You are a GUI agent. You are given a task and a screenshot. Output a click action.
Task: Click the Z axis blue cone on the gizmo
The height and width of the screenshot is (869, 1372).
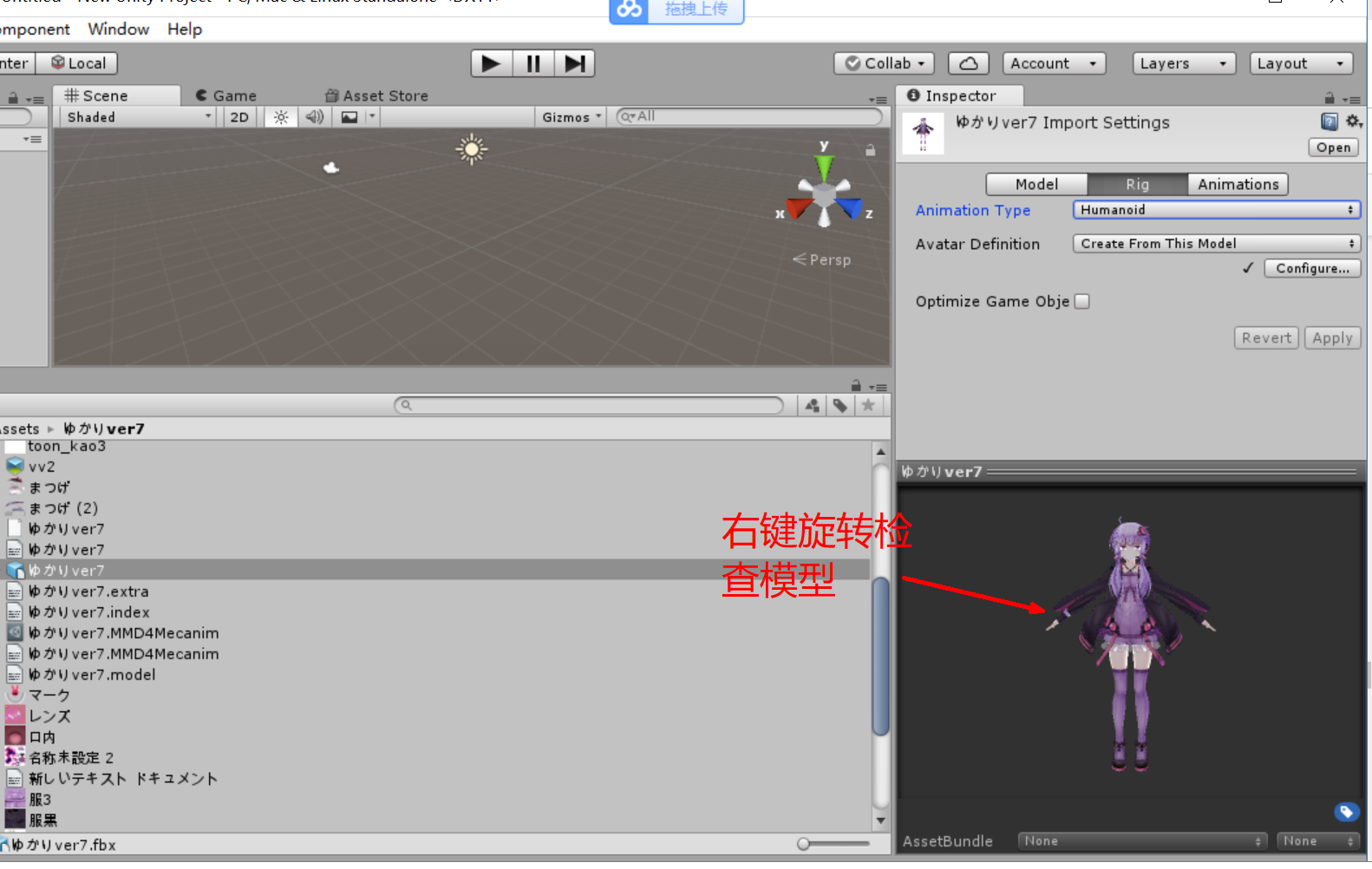[x=850, y=208]
